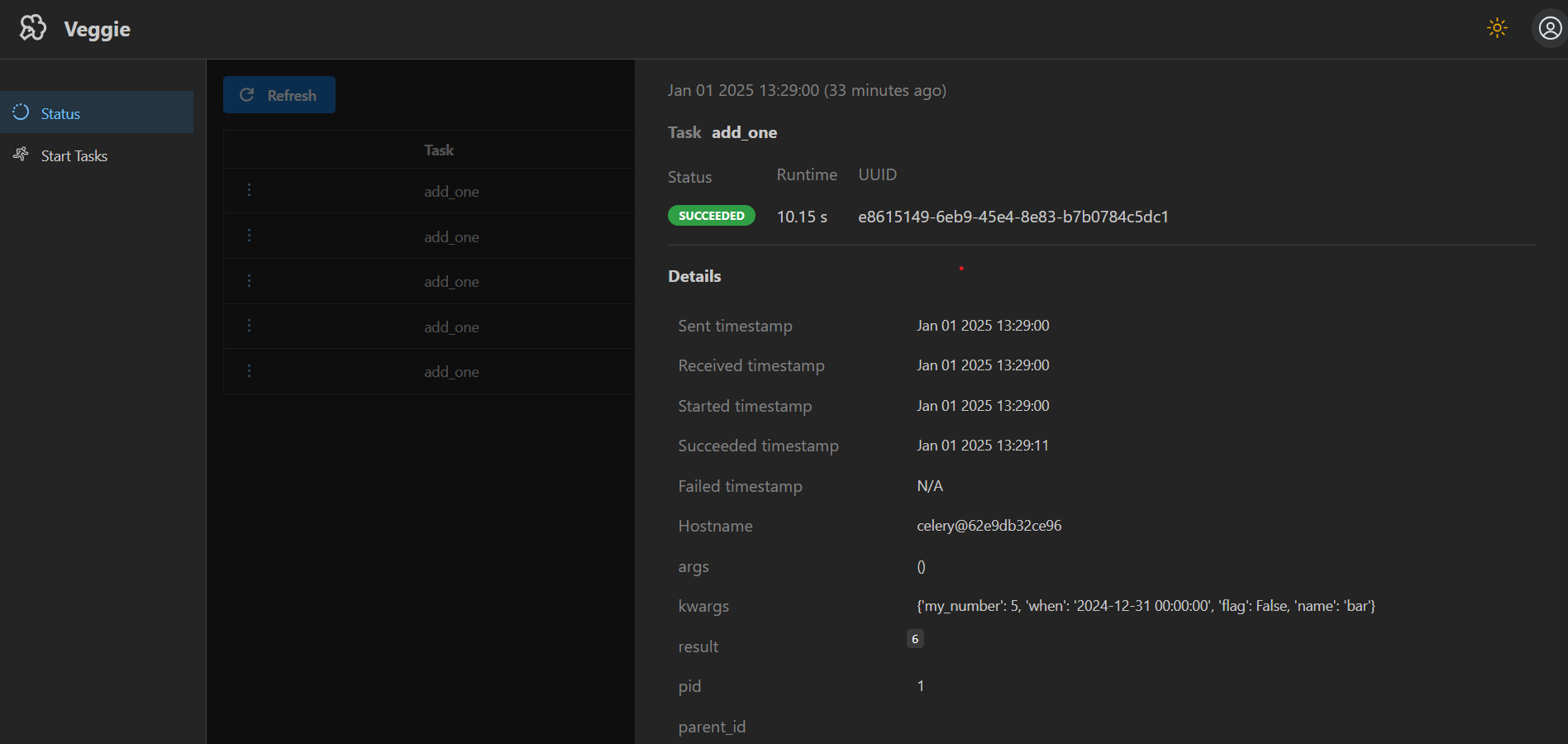This screenshot has height=744, width=1568.
Task: Click the Task column header
Action: pyautogui.click(x=439, y=150)
